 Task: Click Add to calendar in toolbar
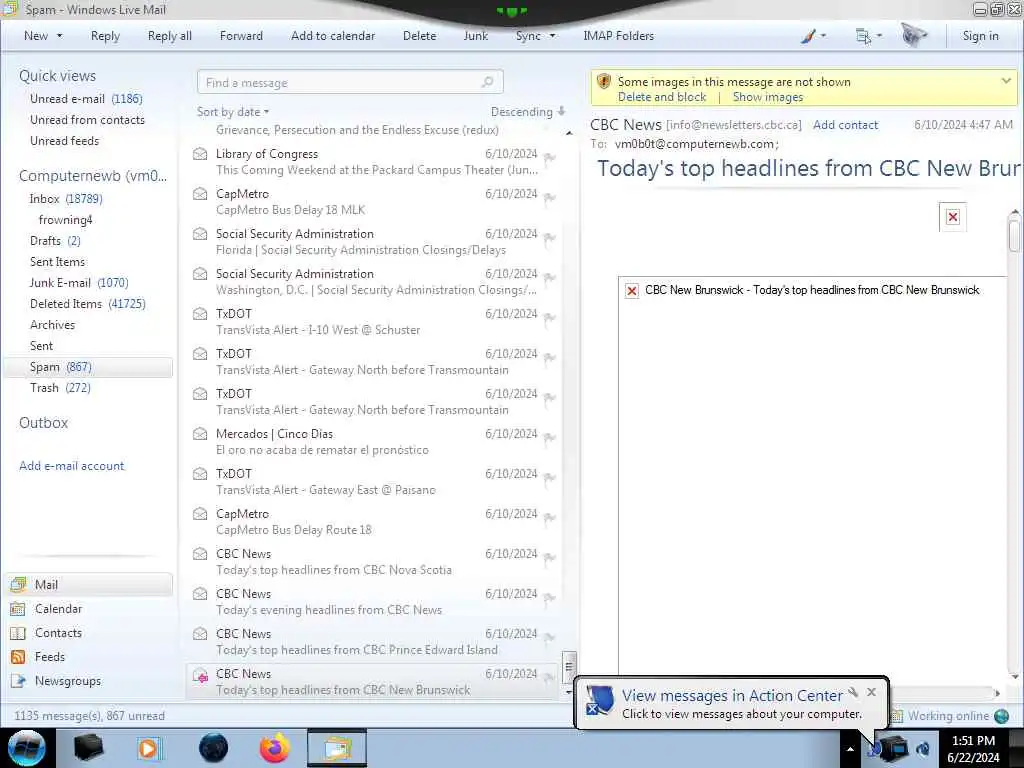(x=333, y=36)
